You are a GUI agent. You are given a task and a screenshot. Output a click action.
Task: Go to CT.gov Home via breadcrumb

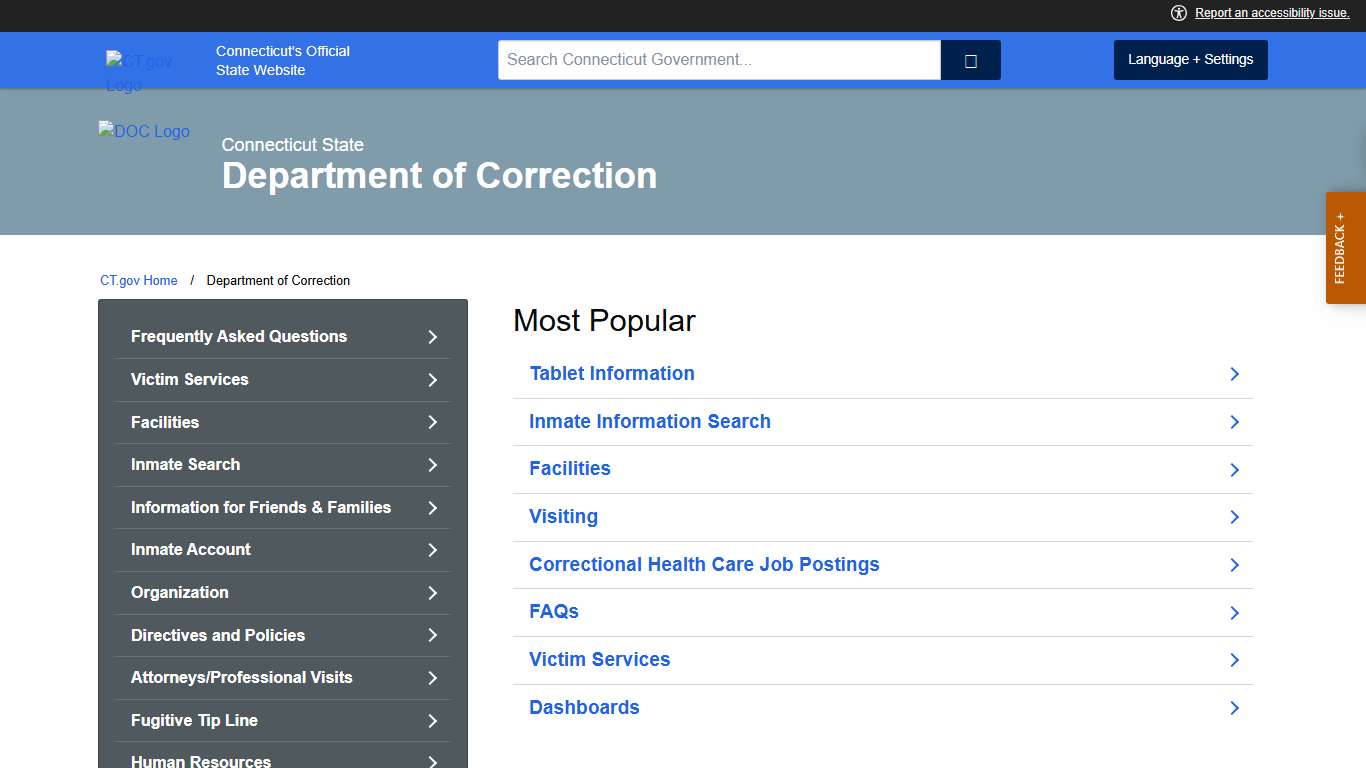coord(138,280)
